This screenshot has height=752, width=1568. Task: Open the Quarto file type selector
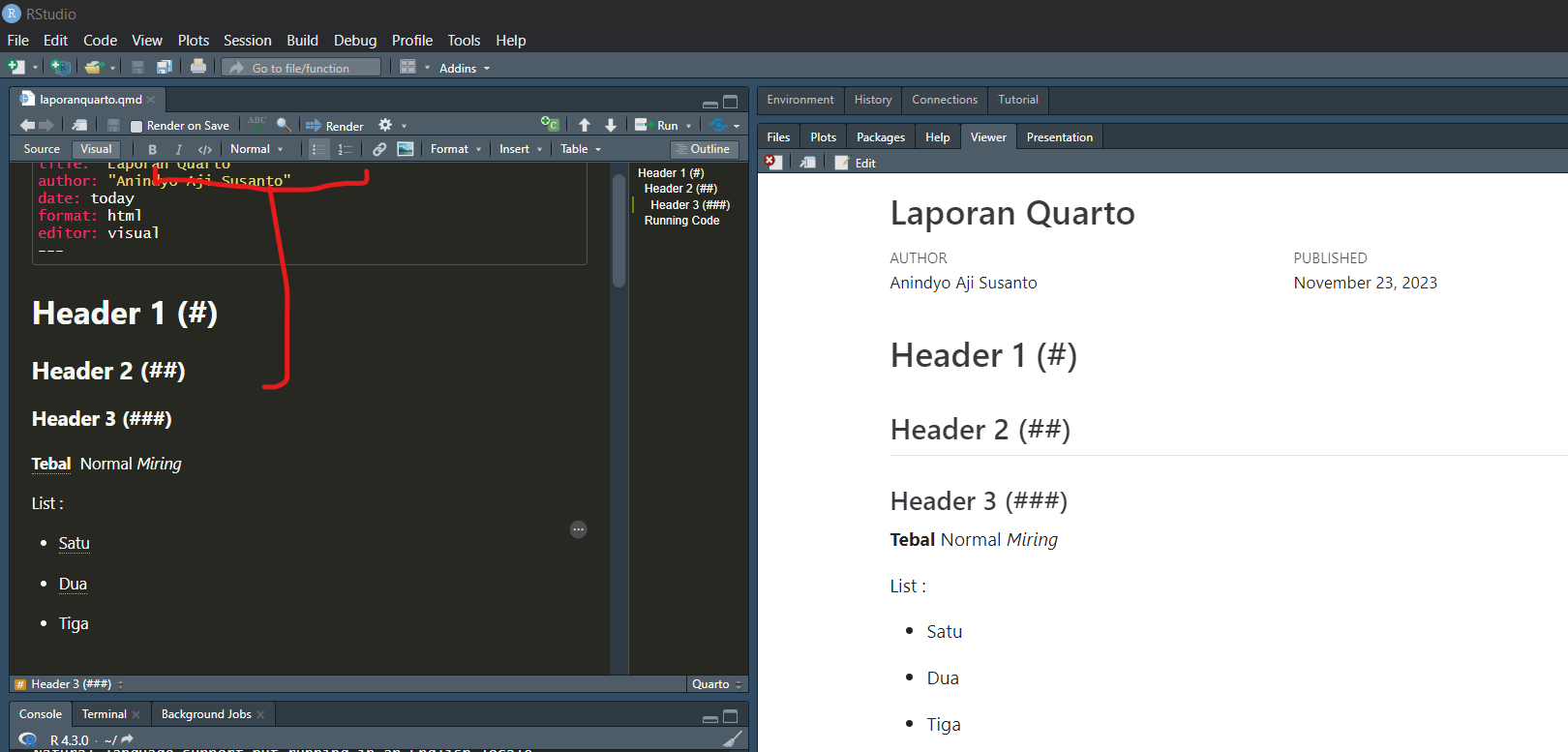716,684
